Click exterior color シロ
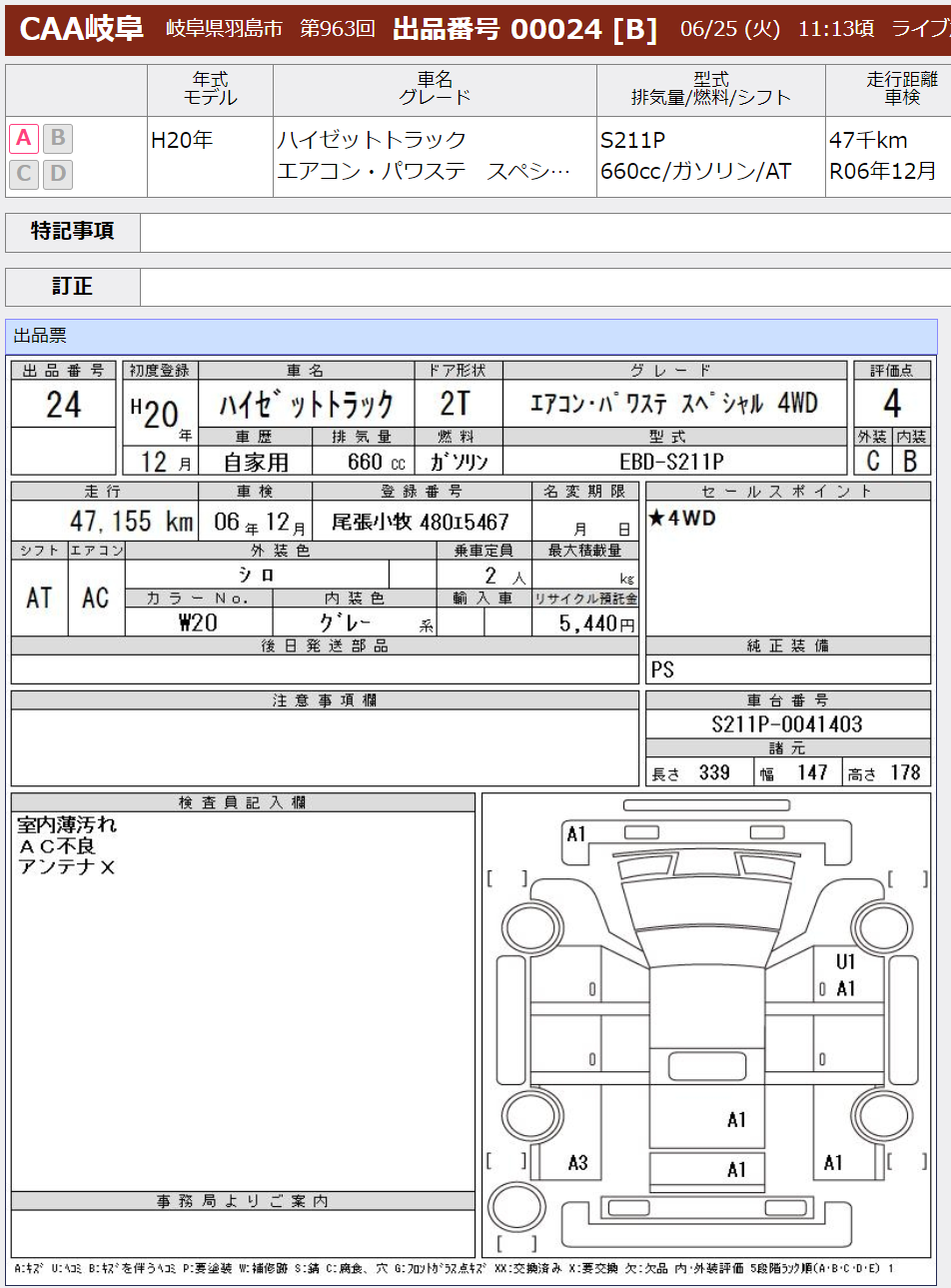 (257, 575)
